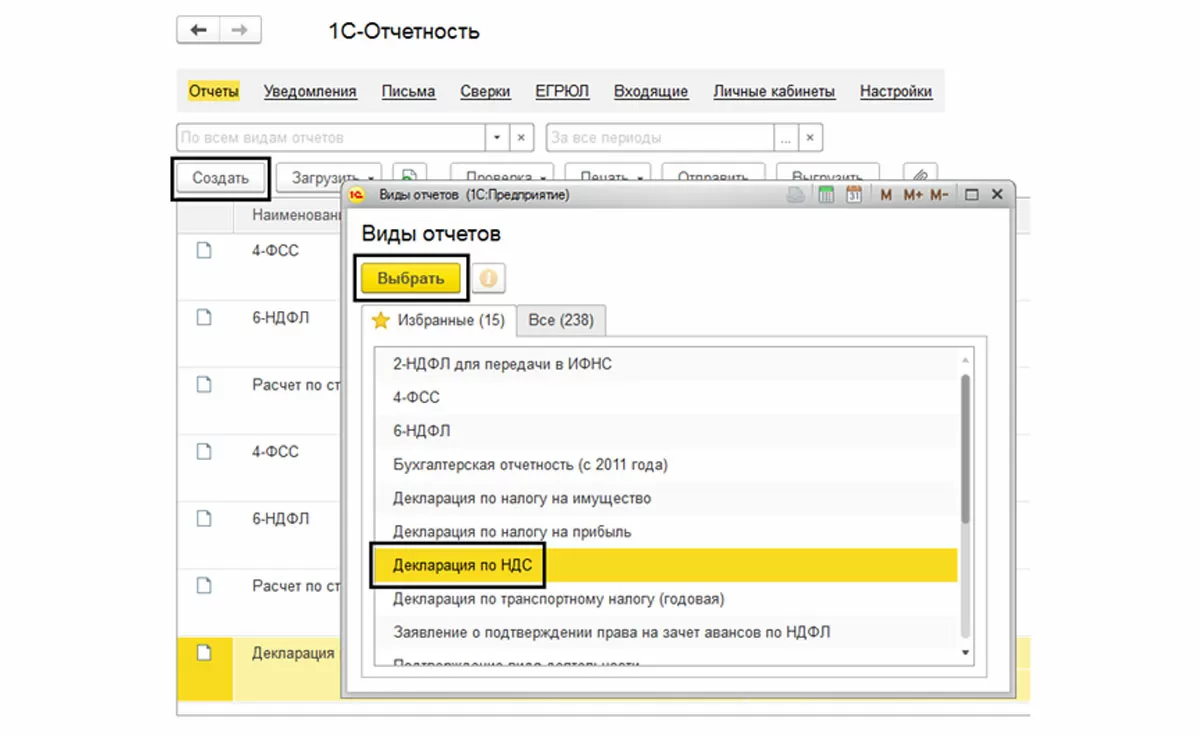Click the Создать button
Viewport: 1200px width, 735px height.
pos(220,178)
